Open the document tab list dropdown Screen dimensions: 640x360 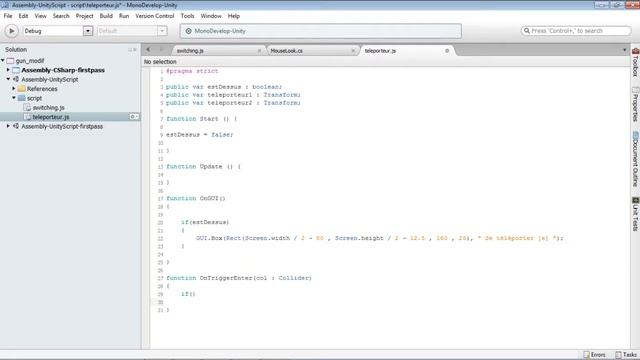tap(624, 50)
